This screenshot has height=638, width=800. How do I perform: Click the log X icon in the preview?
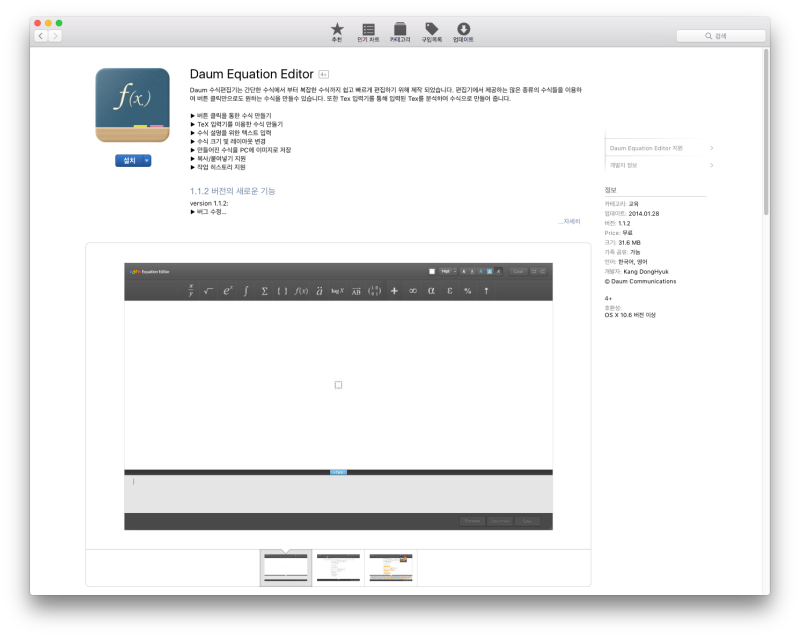coord(337,291)
